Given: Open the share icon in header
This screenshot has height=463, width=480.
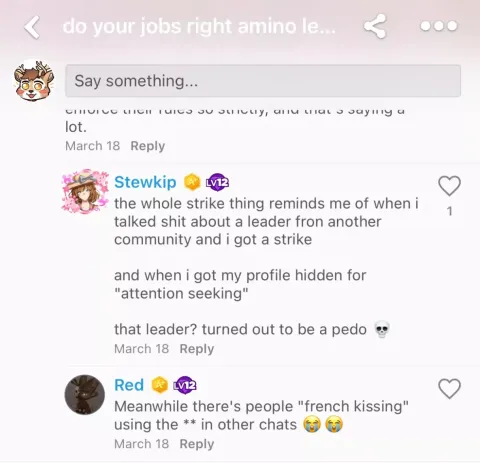Looking at the screenshot, I should click(x=375, y=26).
